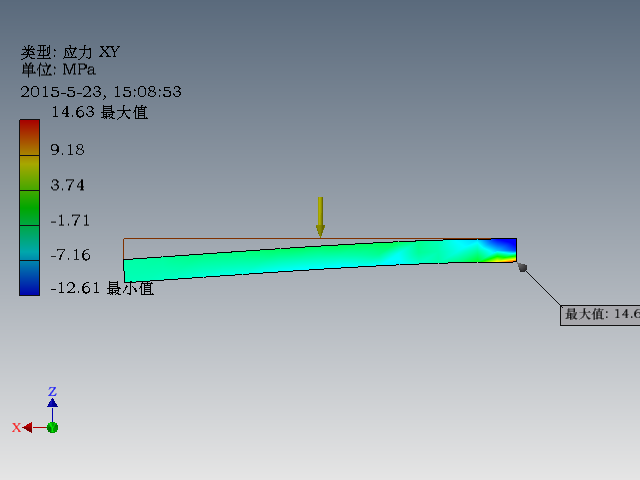Viewport: 640px width, 480px height.
Task: Click the blue Z axis arrow
Action: click(52, 402)
